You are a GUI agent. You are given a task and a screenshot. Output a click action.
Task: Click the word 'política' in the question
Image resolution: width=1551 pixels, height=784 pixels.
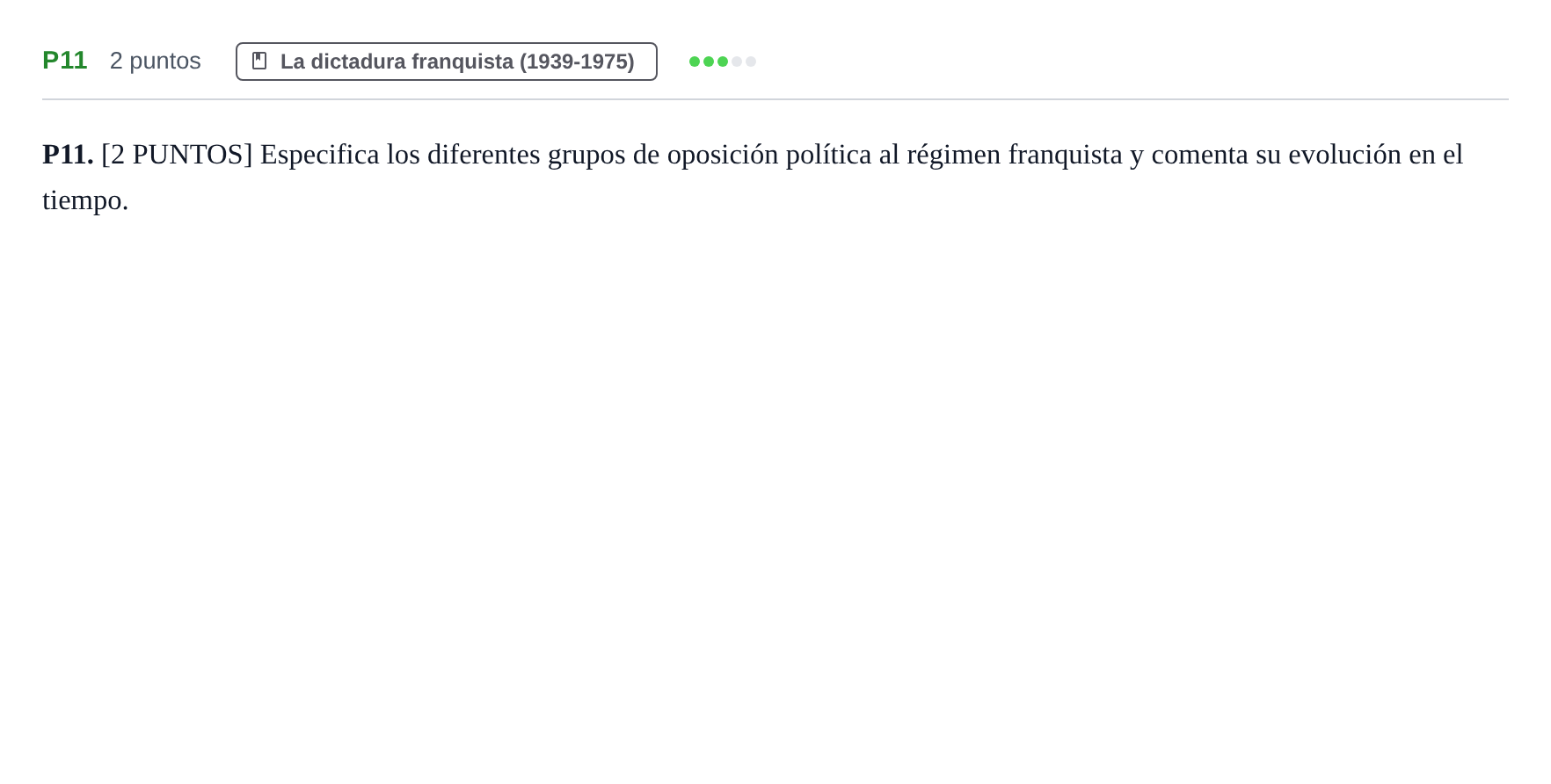click(x=828, y=155)
